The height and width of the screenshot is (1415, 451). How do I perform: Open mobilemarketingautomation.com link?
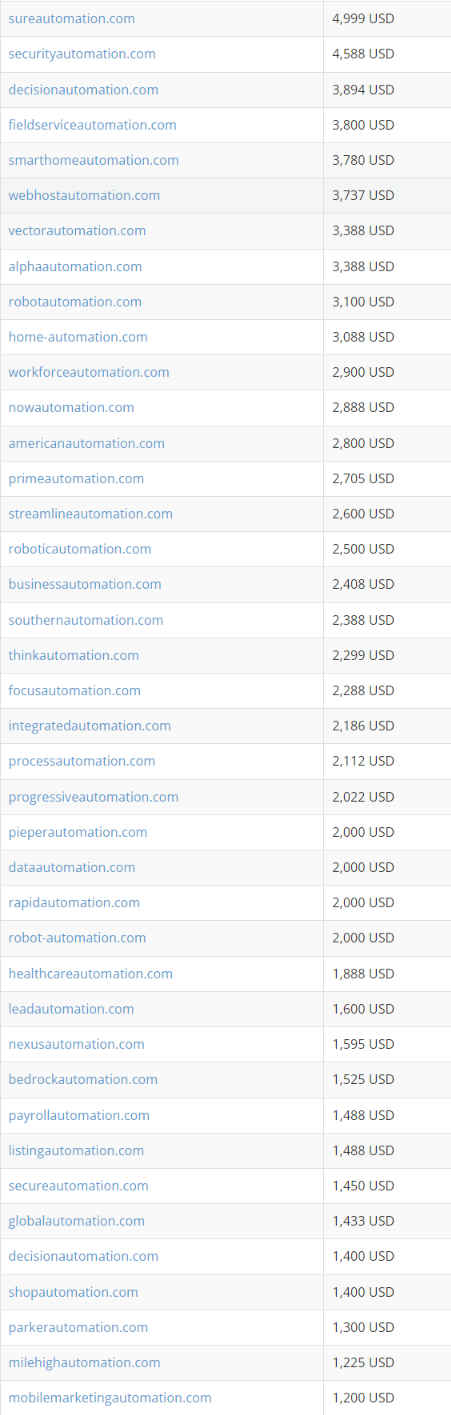click(x=110, y=1398)
